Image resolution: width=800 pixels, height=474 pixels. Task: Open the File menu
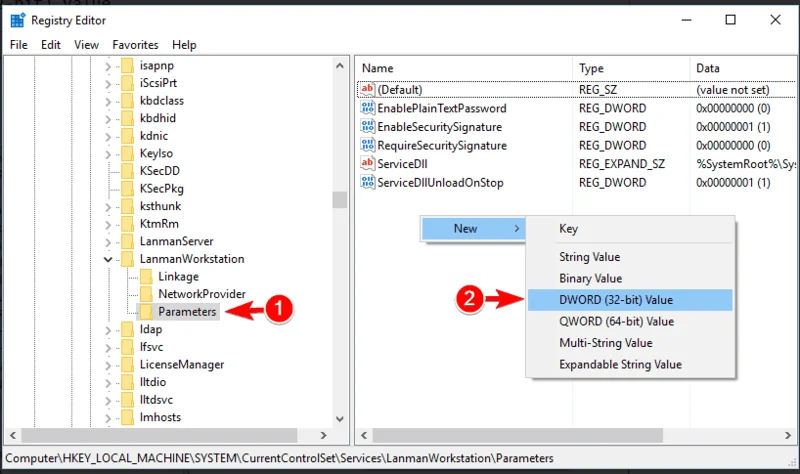19,45
